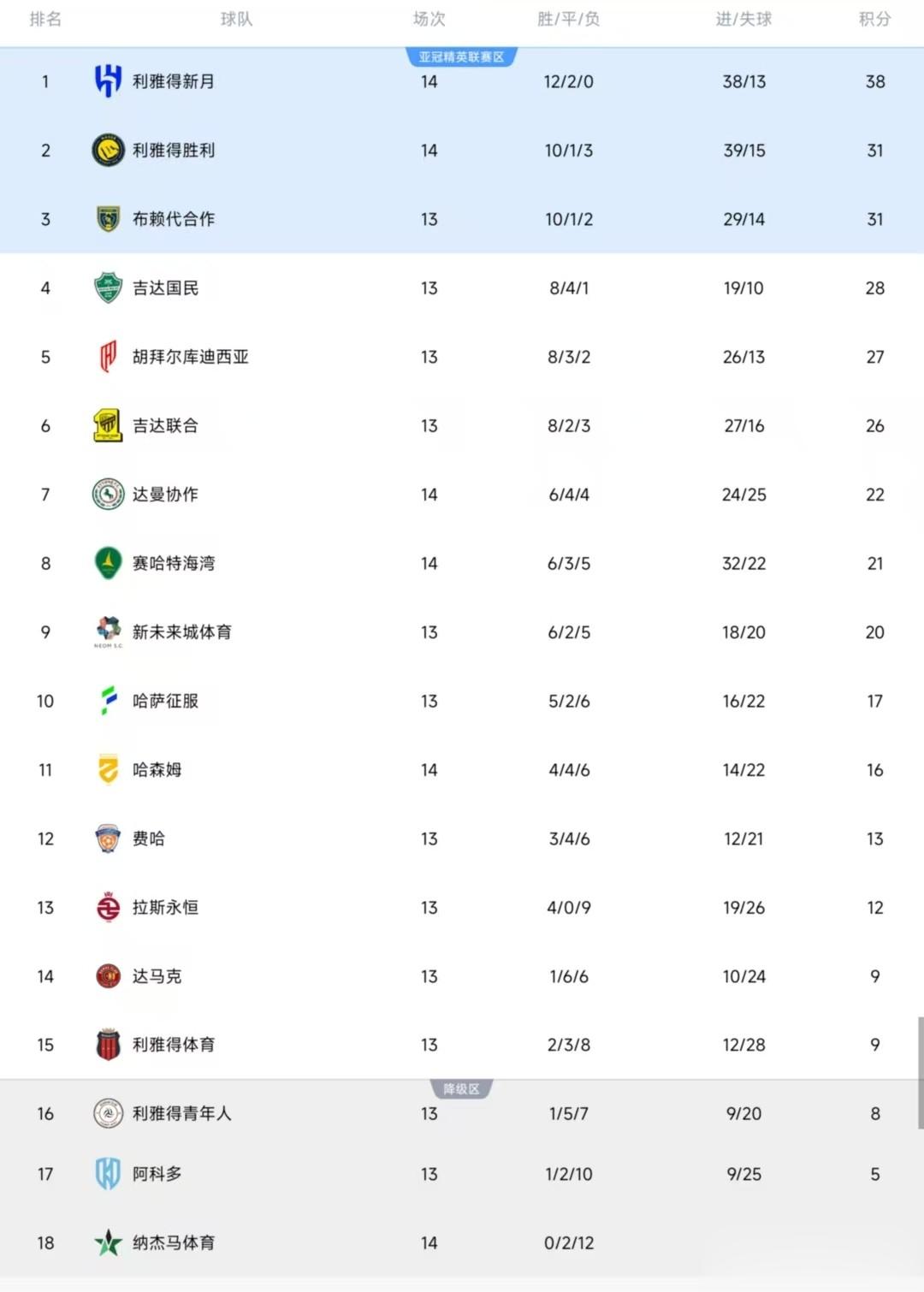Screen dimensions: 924x1292
Task: Click the 积分 column header
Action: (874, 19)
